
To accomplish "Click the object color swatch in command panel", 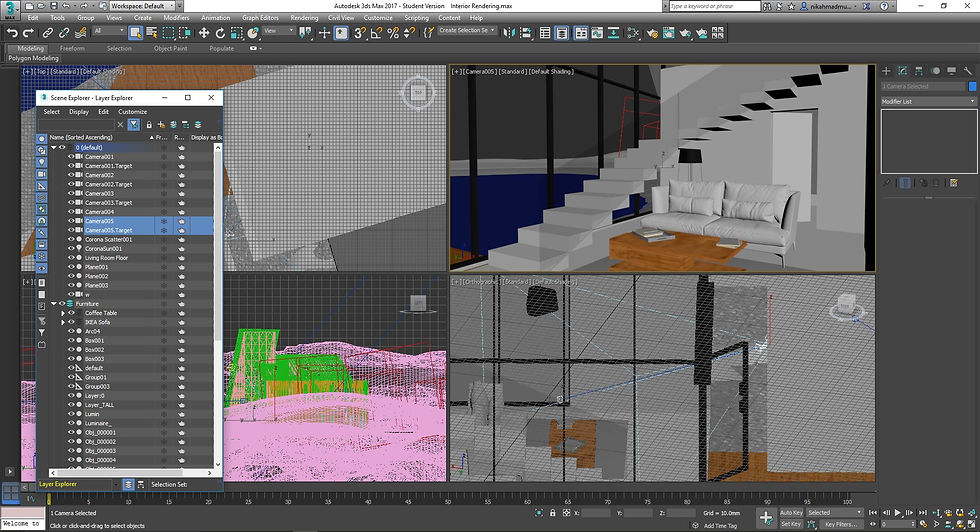I will 972,86.
